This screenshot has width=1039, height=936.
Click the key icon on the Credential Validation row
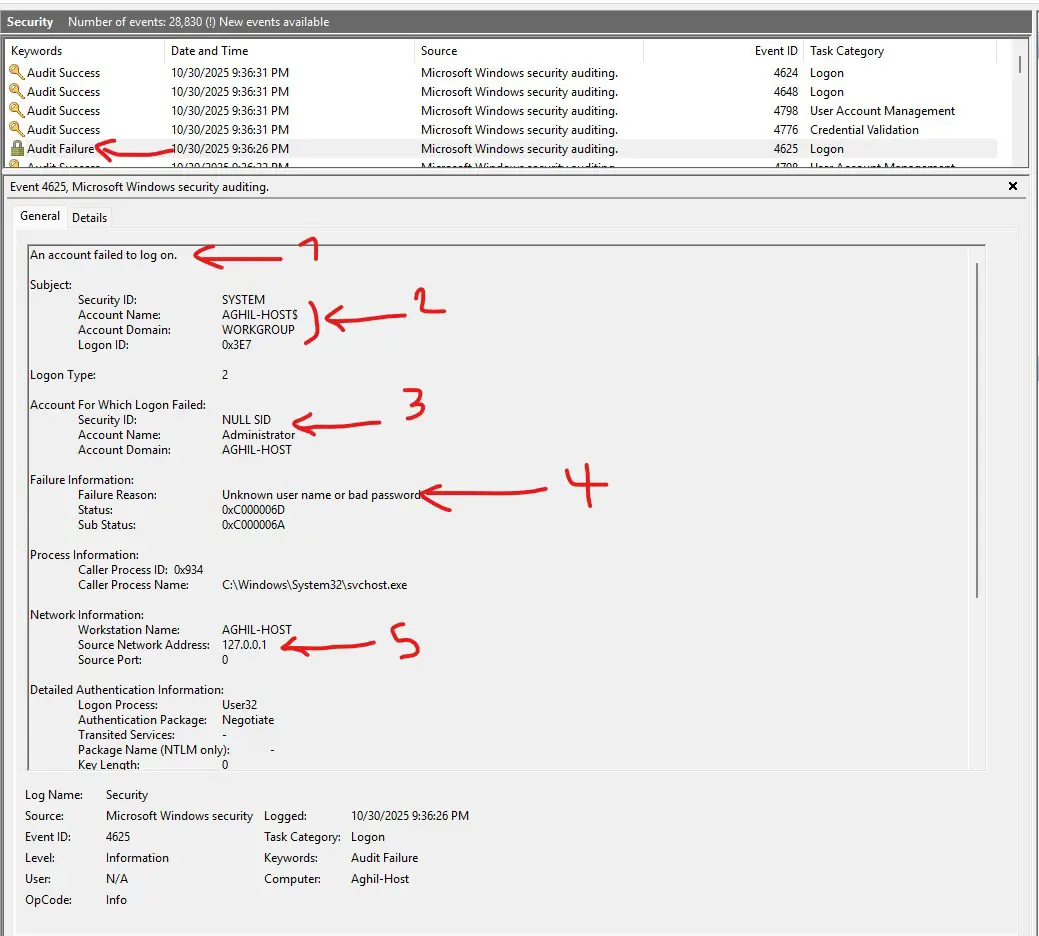click(x=16, y=130)
